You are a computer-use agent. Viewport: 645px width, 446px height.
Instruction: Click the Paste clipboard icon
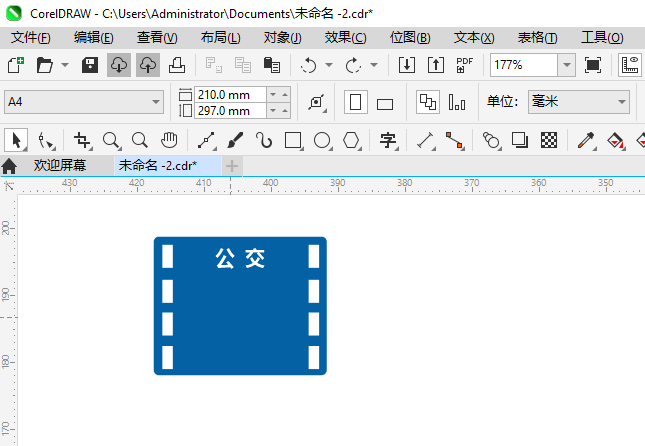[271, 65]
